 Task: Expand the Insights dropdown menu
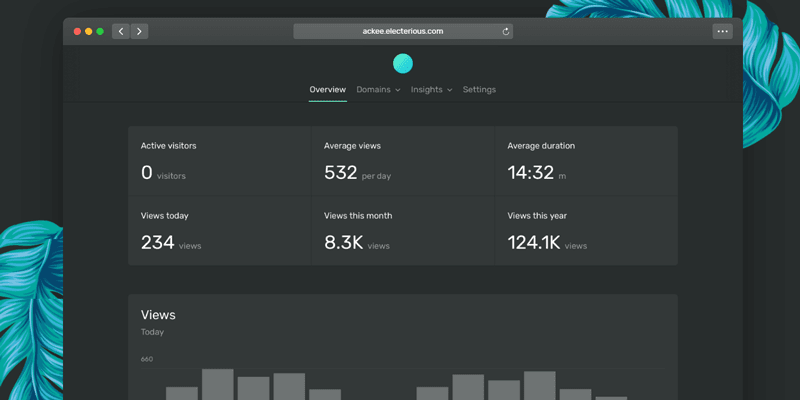(x=431, y=90)
